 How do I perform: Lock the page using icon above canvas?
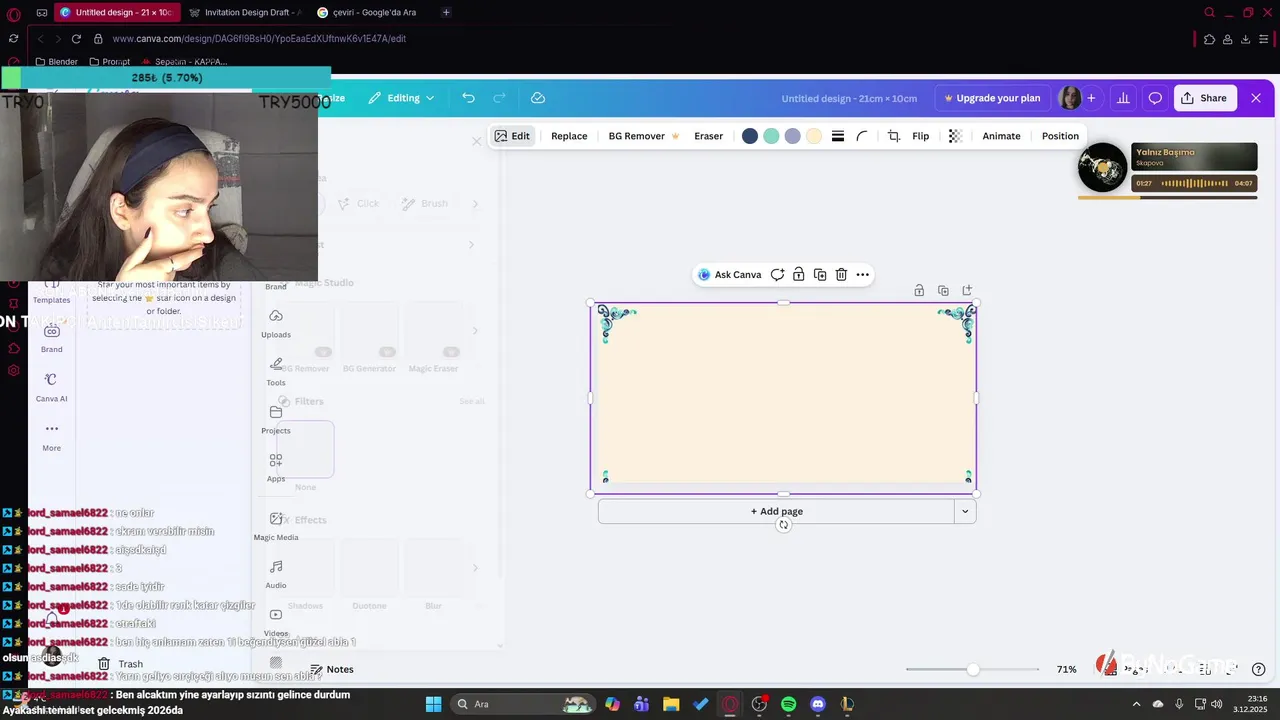(919, 291)
